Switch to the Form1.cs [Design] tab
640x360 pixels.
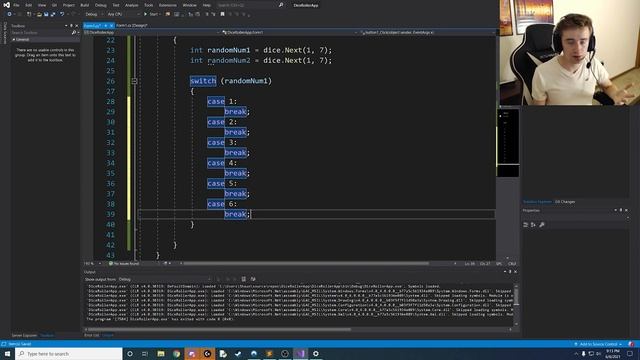coord(131,25)
